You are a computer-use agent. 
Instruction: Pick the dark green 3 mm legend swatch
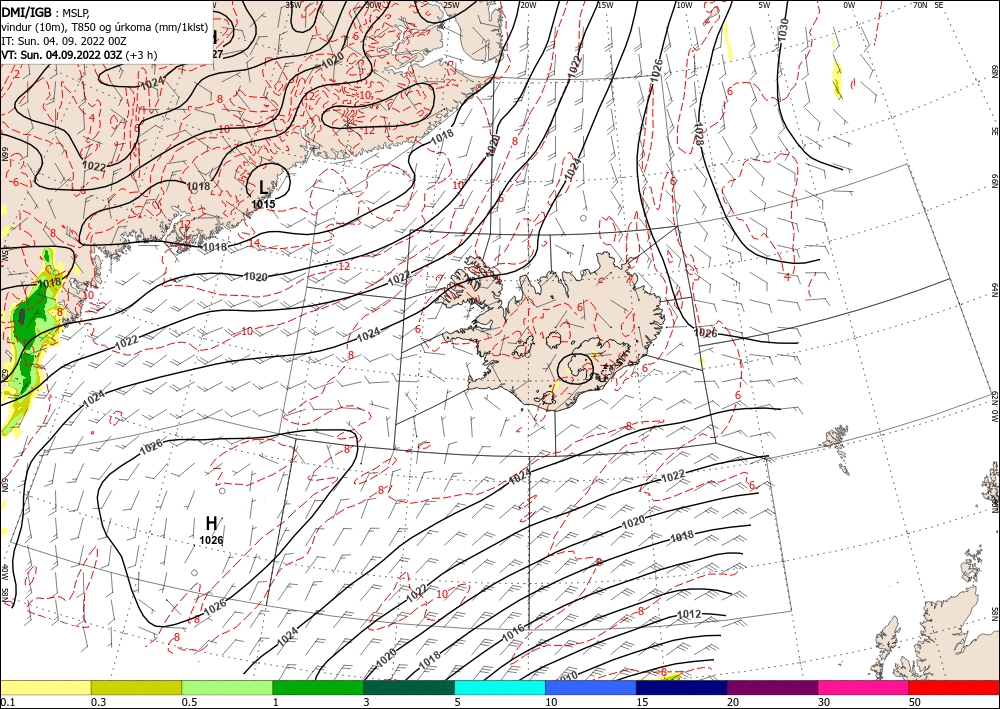point(409,687)
